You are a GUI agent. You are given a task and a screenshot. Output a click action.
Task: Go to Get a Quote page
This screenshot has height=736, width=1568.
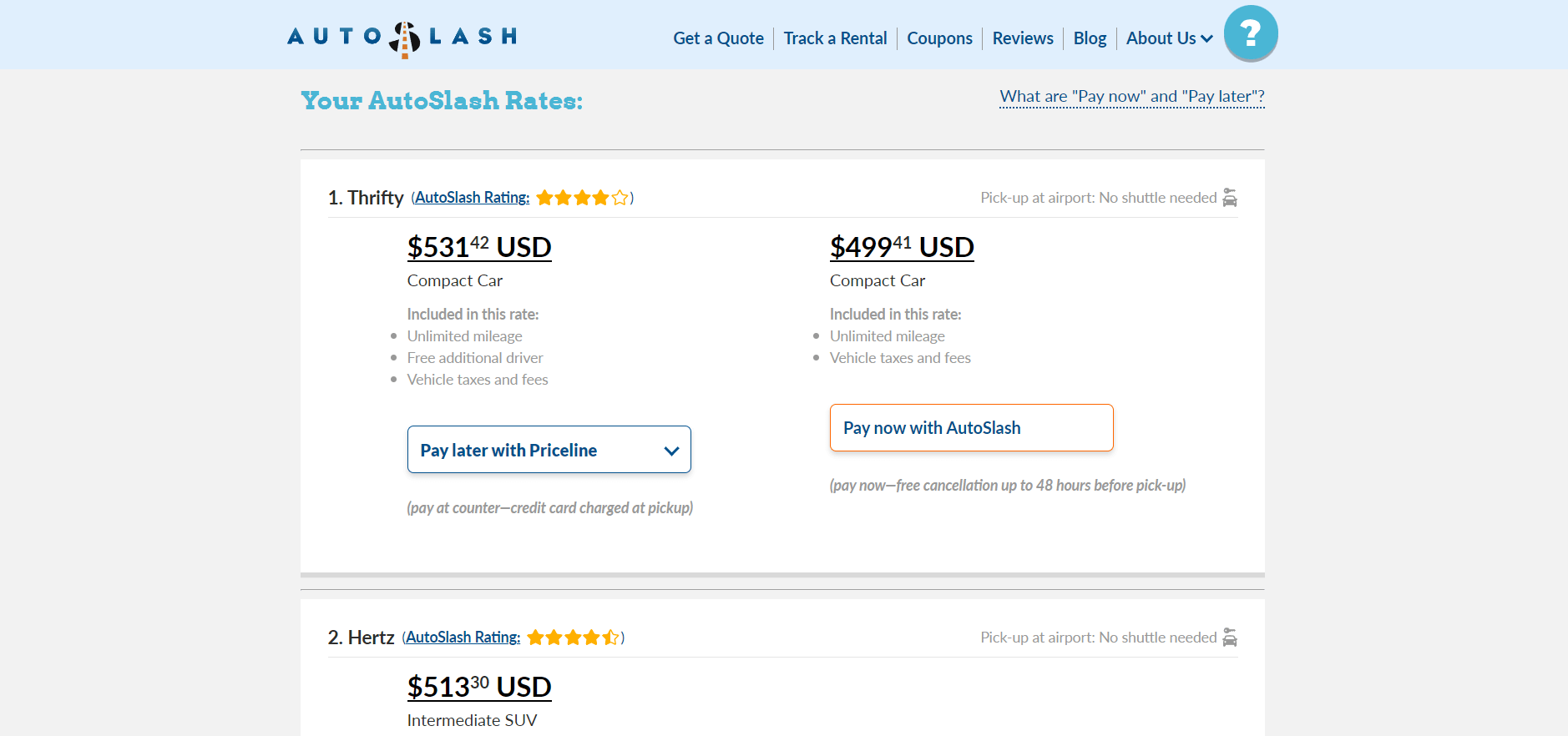(x=718, y=38)
